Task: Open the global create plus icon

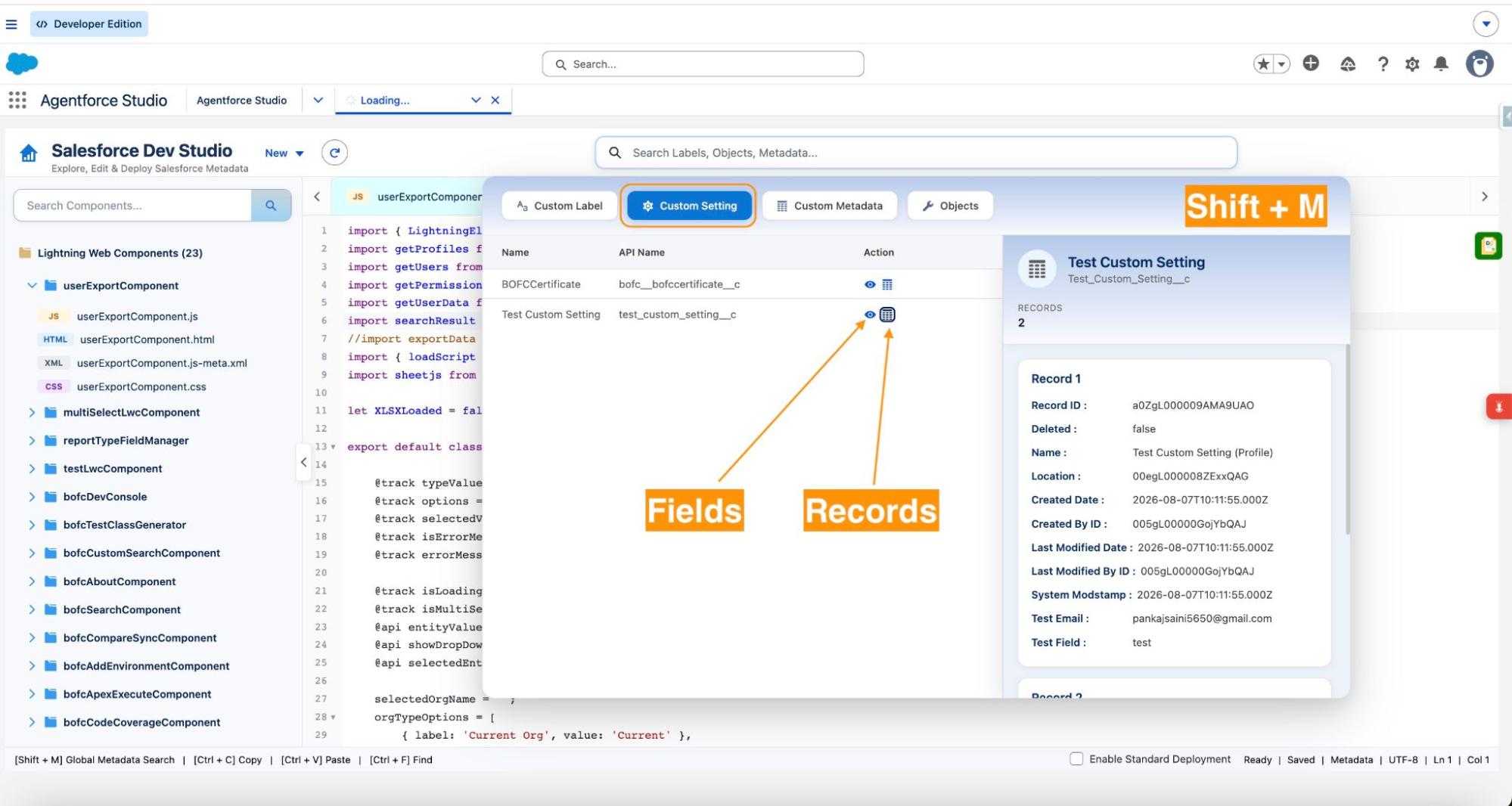Action: [x=1311, y=64]
